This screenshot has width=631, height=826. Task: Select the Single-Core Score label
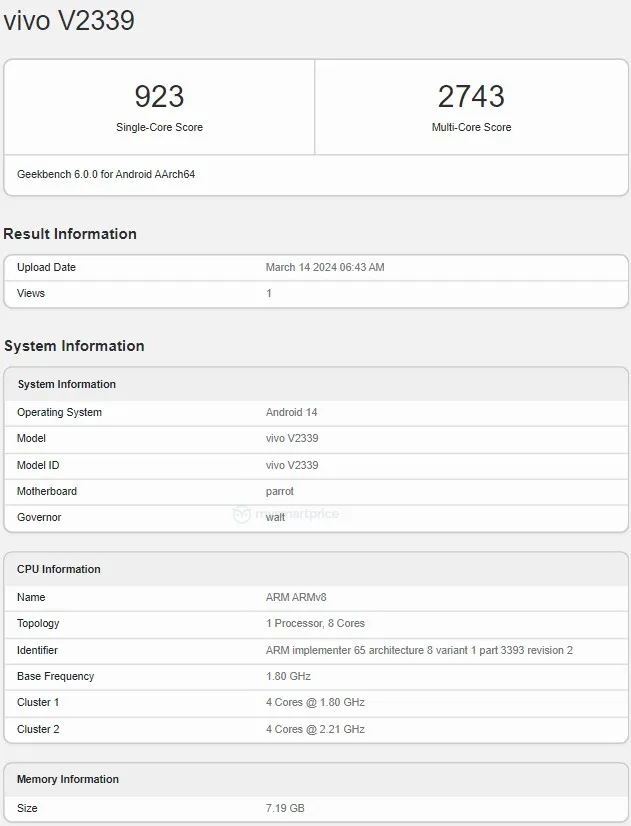[159, 128]
